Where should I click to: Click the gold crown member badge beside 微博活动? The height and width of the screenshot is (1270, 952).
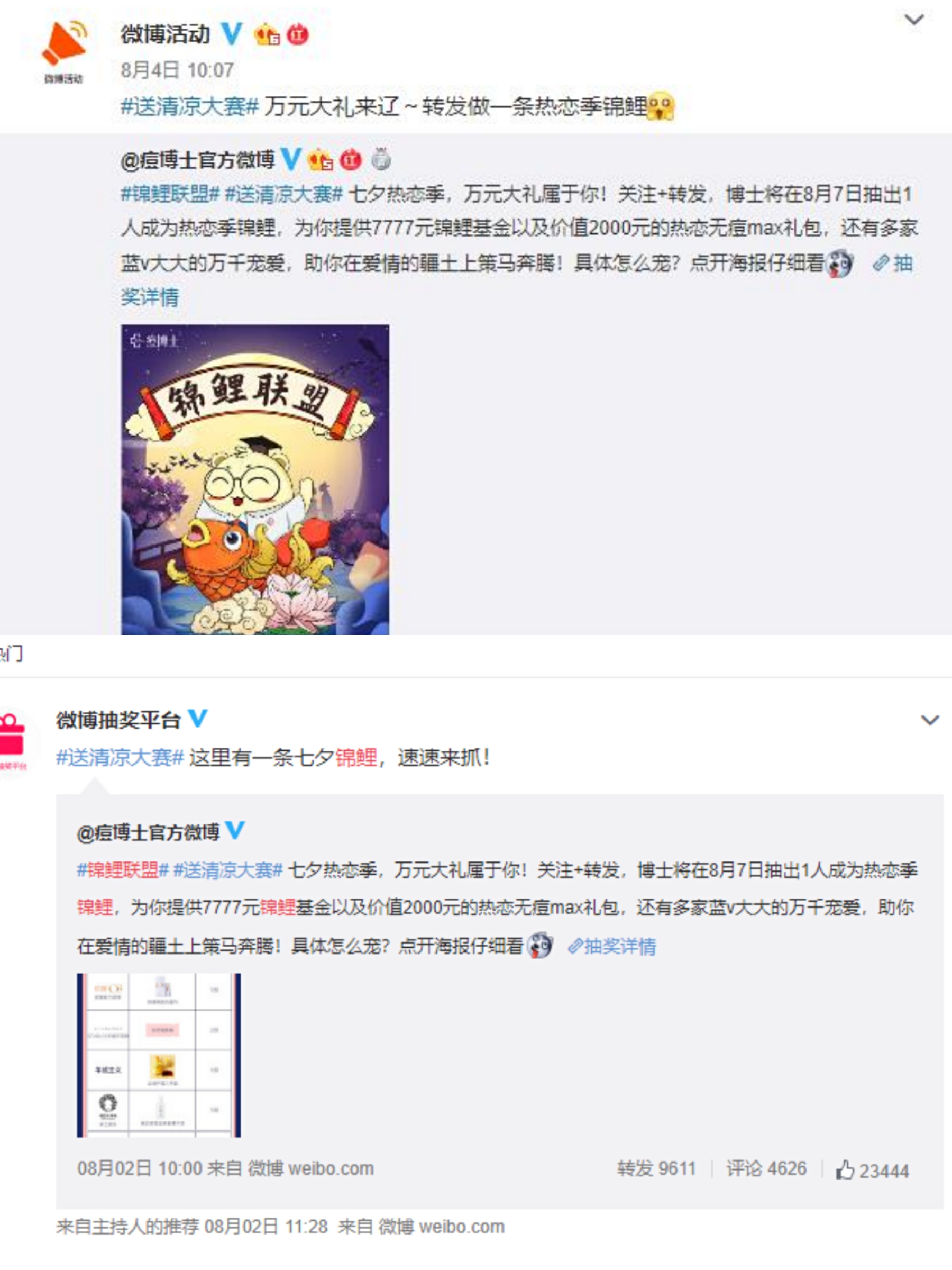[267, 34]
